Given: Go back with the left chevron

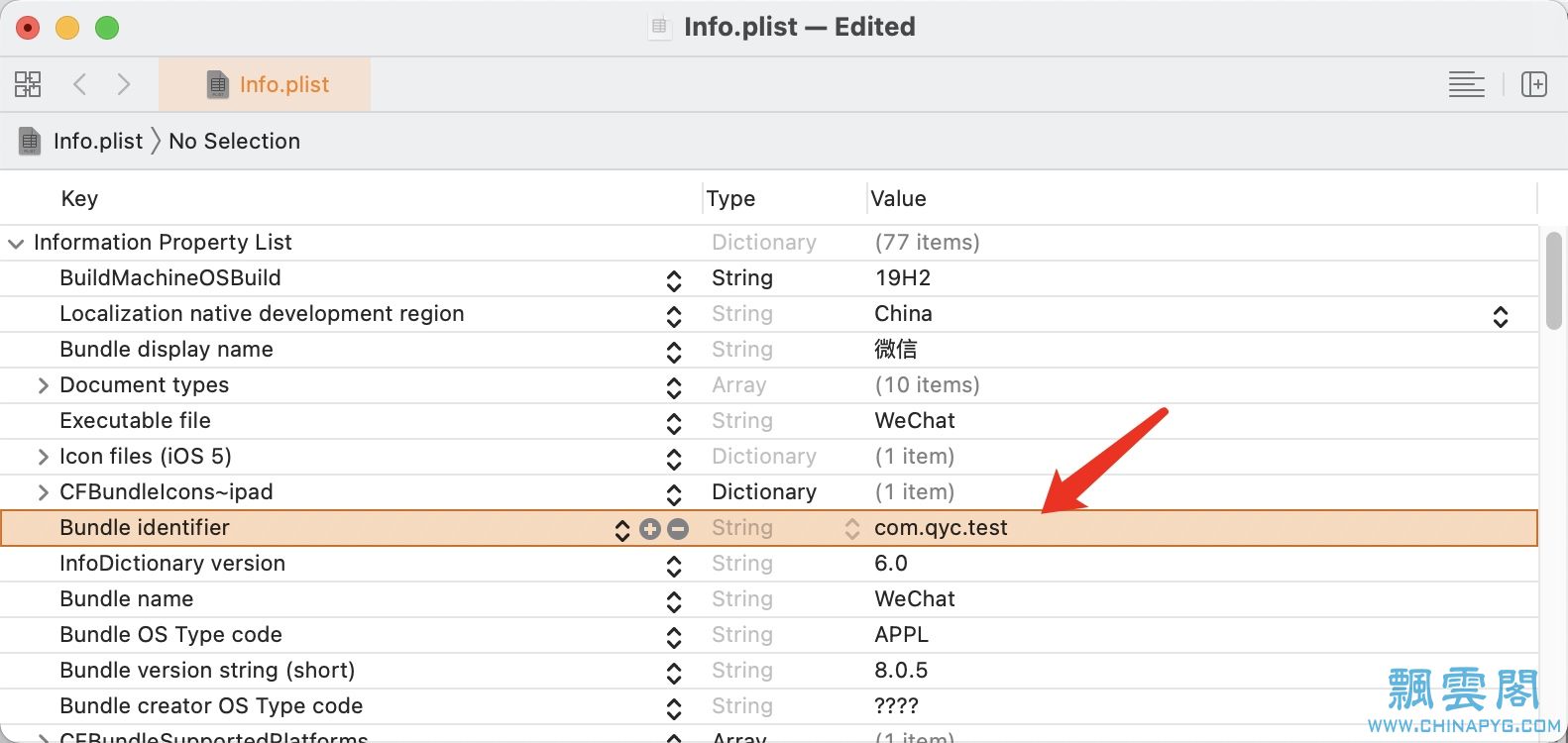Looking at the screenshot, I should tap(80, 84).
